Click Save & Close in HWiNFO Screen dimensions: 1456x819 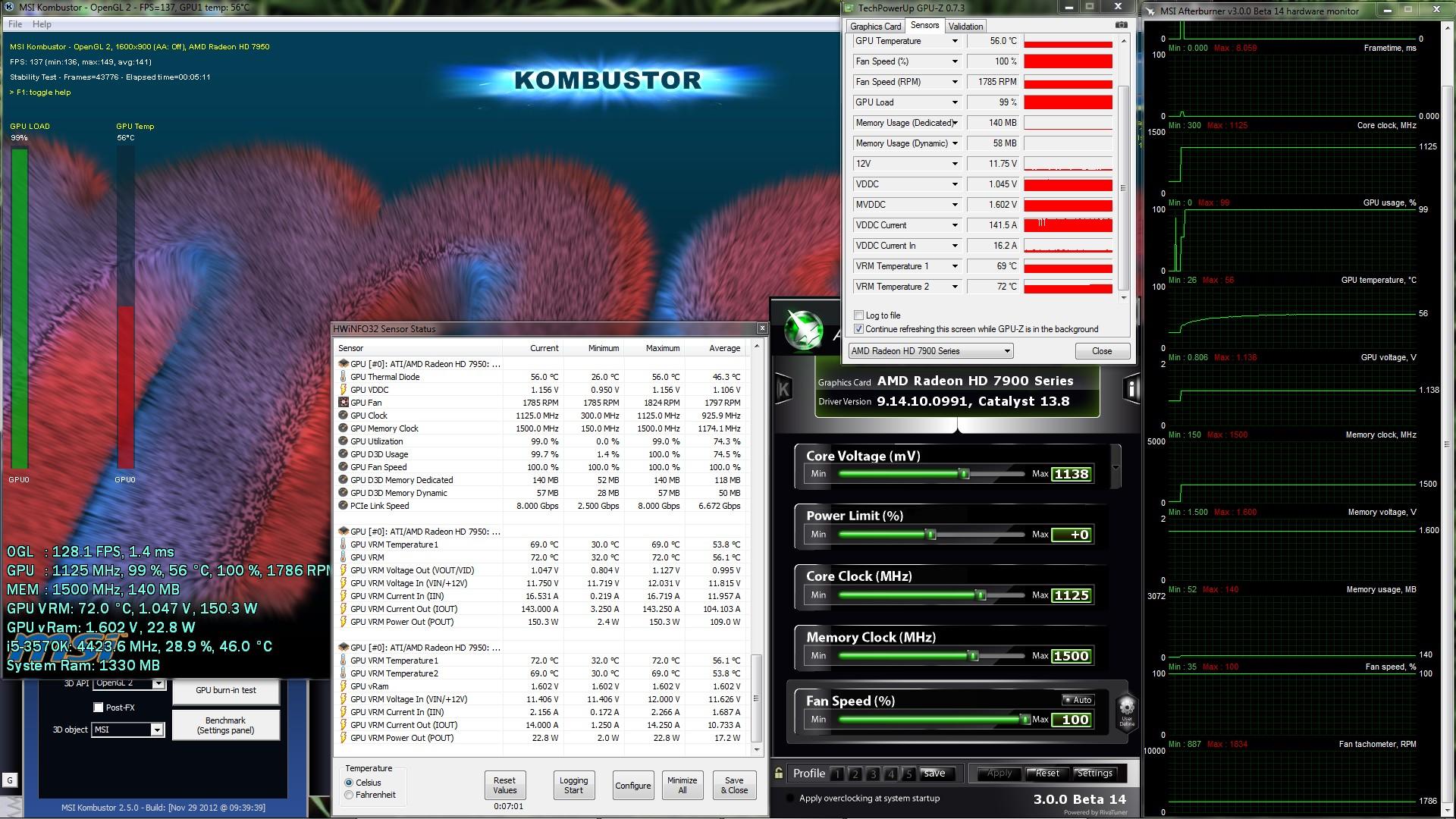click(734, 785)
